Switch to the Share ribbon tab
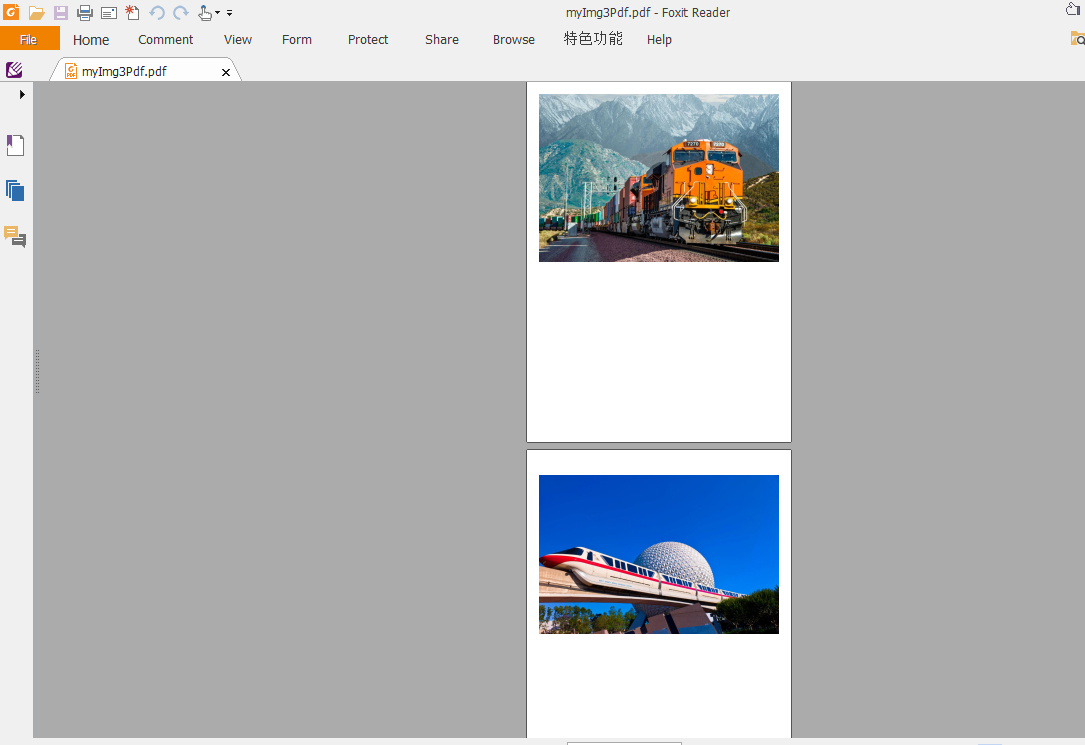The height and width of the screenshot is (745, 1085). (x=442, y=39)
